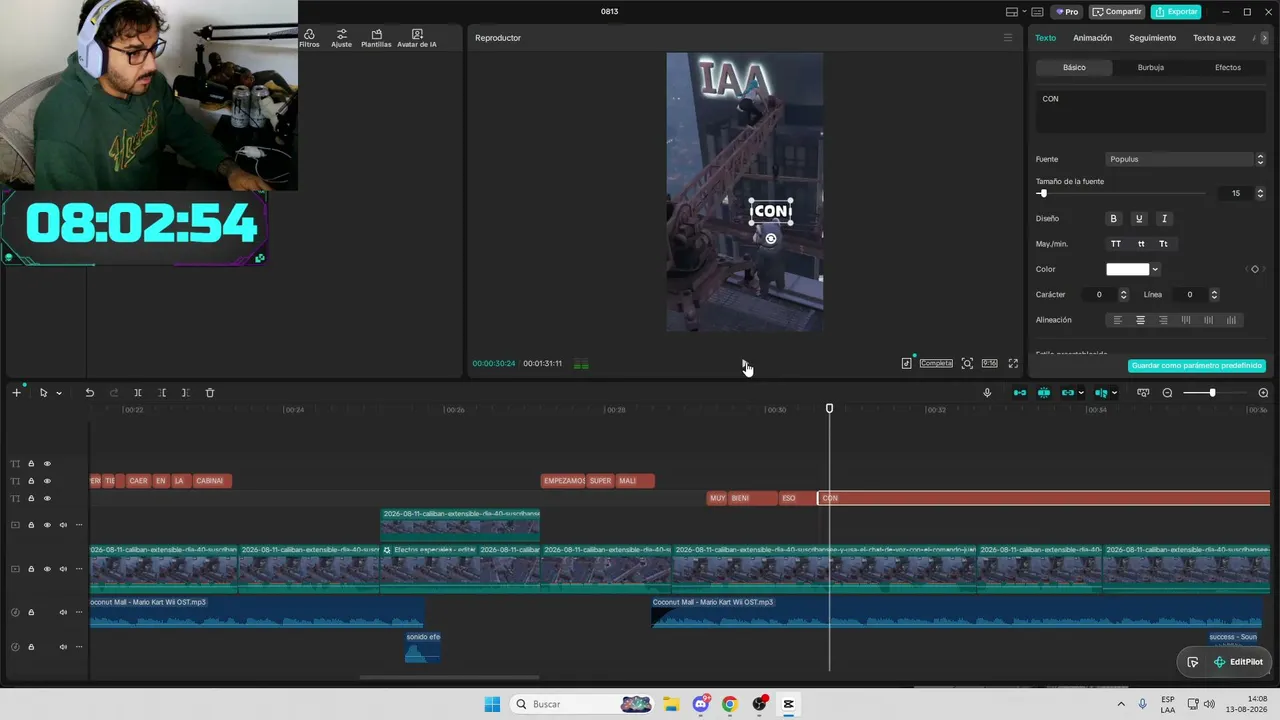Click the Compartir button
The height and width of the screenshot is (720, 1280).
point(1117,12)
